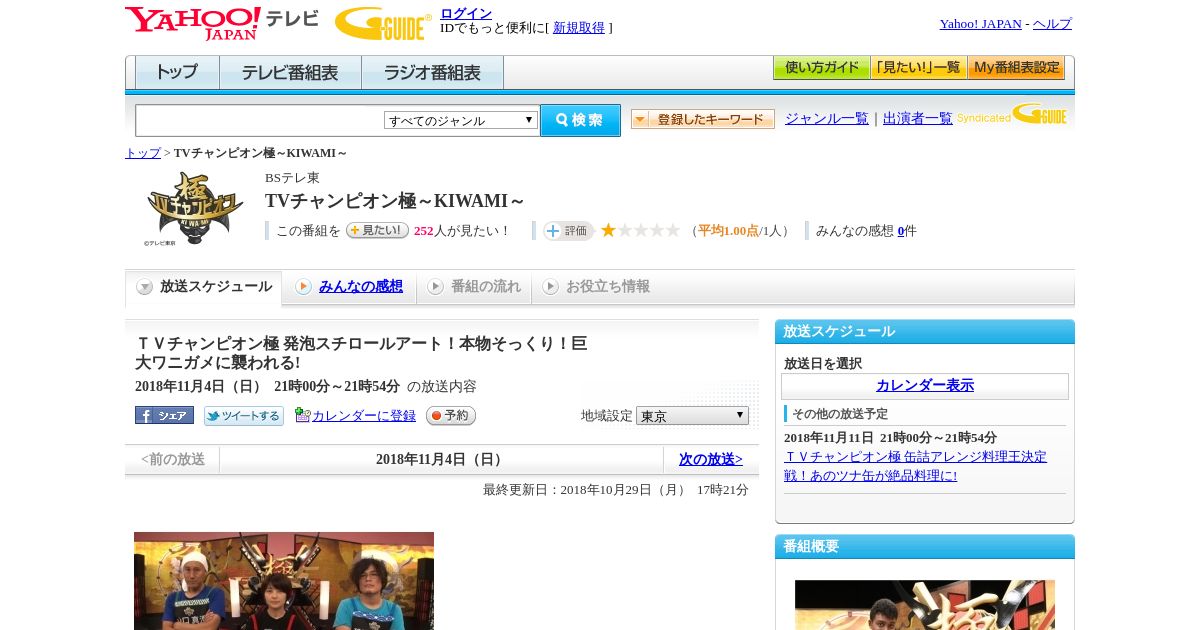
Task: Click the Facebook シェア button
Action: coord(164,415)
